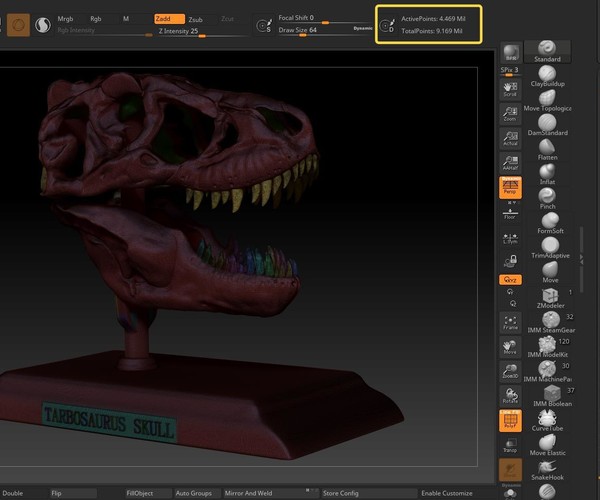Enable Zsub sculpt mode

(196, 20)
